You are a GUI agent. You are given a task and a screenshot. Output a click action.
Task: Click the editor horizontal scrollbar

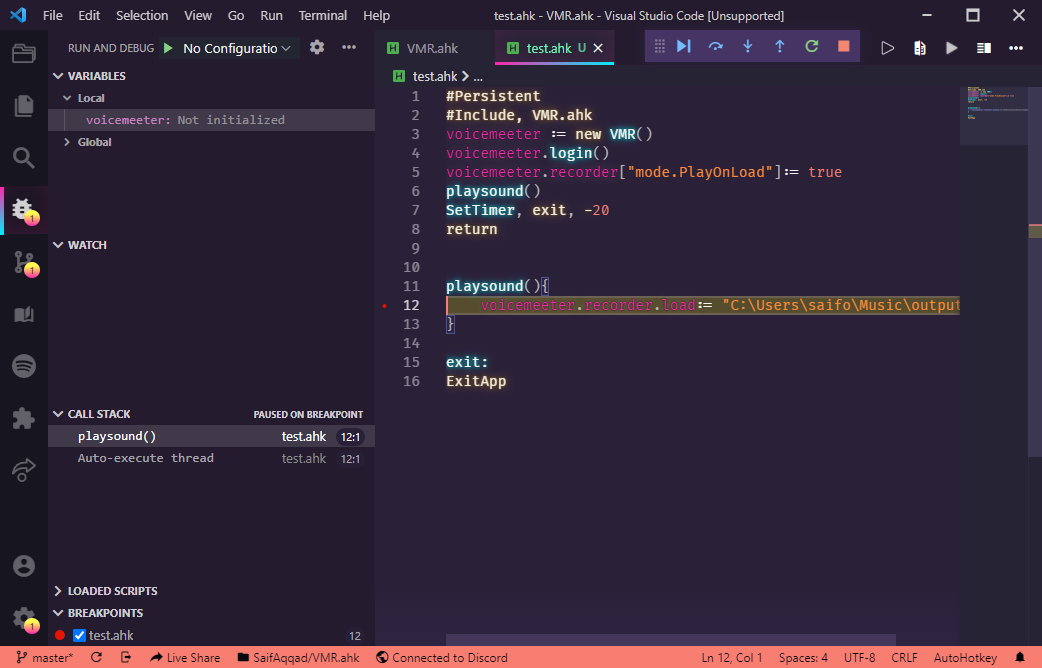pos(671,640)
